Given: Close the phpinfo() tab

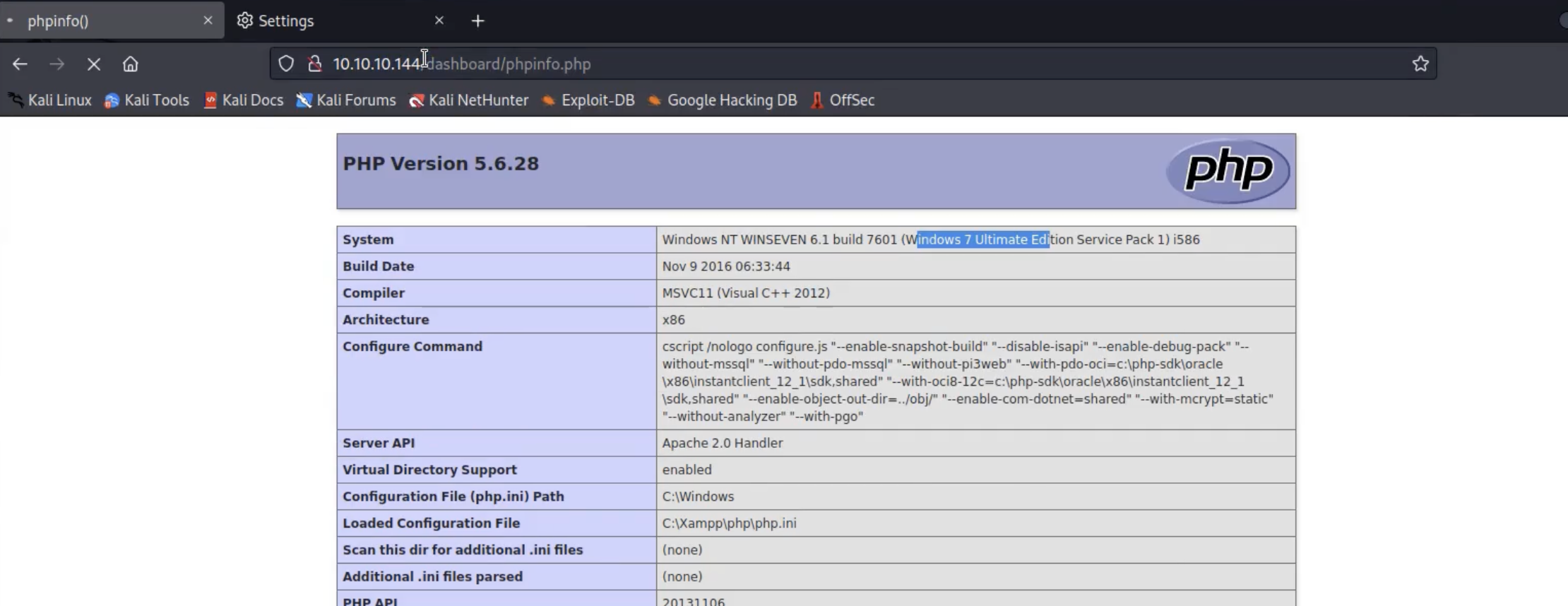Looking at the screenshot, I should (208, 20).
